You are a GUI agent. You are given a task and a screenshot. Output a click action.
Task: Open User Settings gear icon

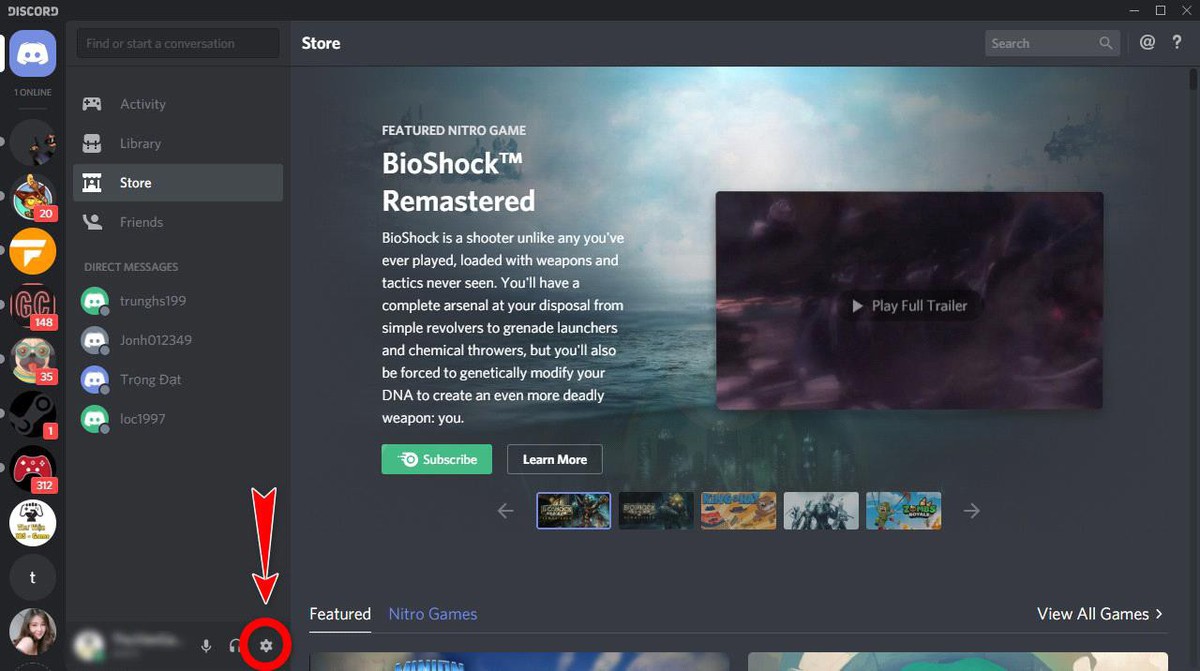point(266,646)
